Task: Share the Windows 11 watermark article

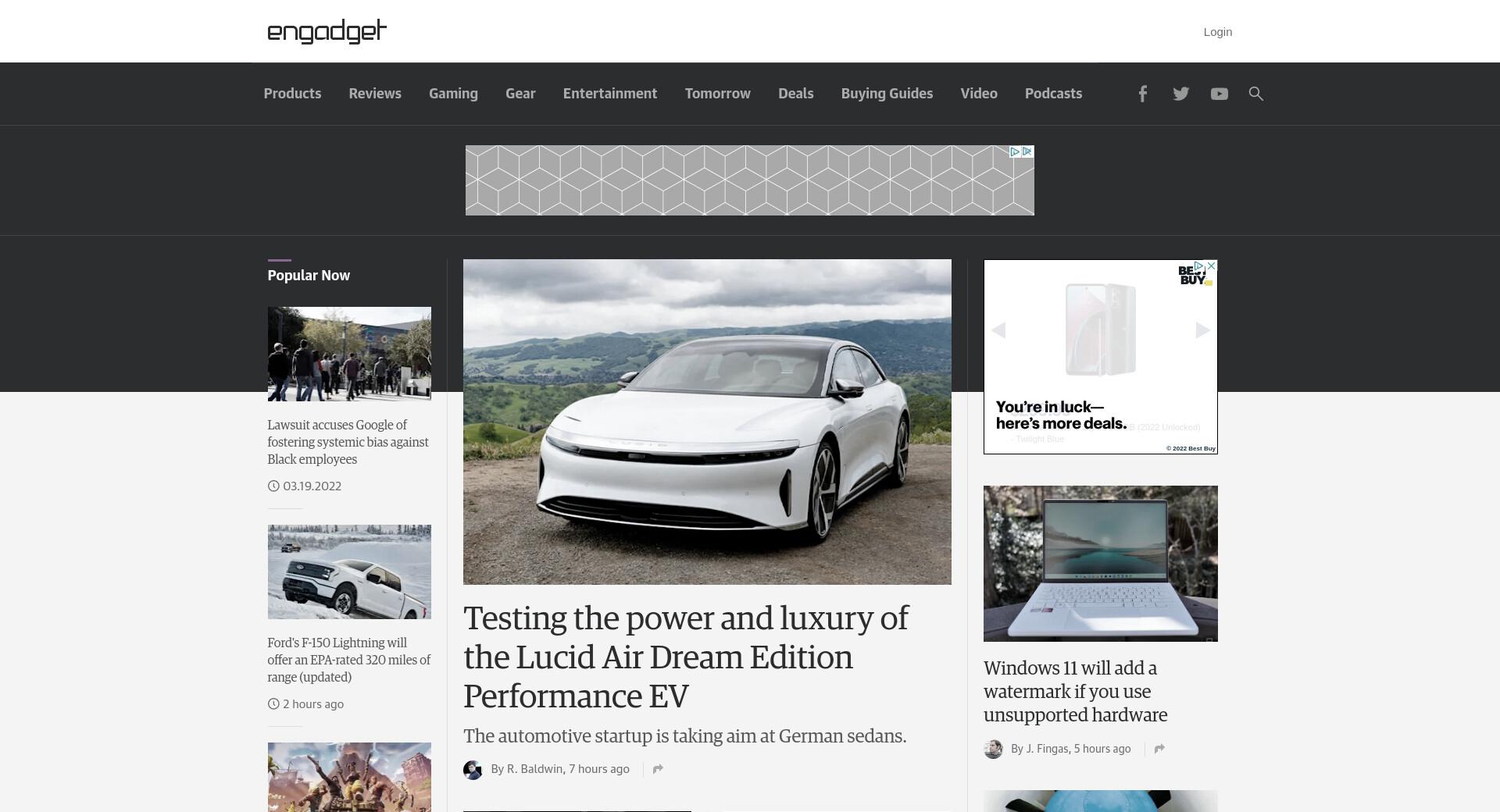Action: [1159, 749]
